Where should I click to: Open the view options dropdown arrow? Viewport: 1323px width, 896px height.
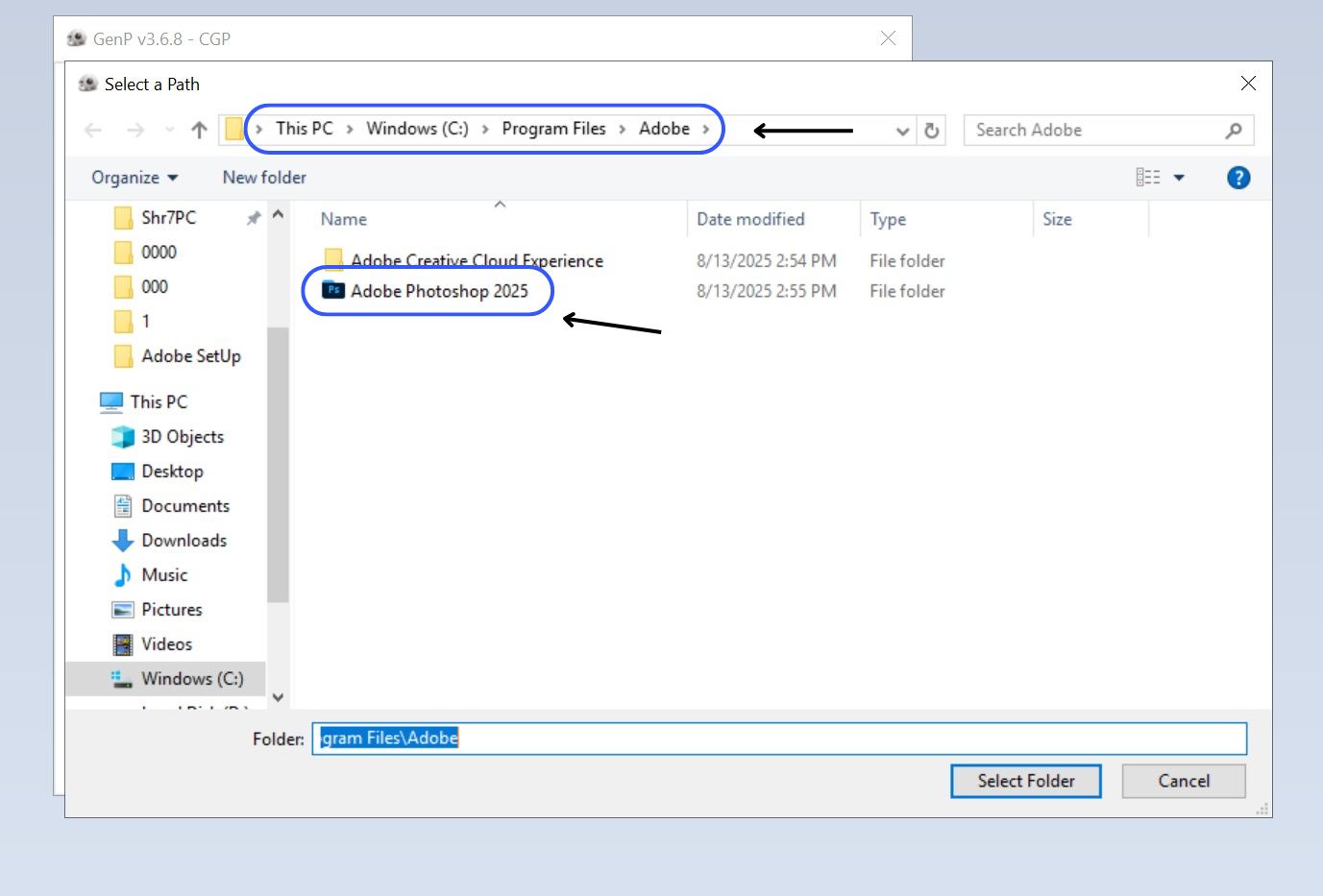click(1179, 178)
